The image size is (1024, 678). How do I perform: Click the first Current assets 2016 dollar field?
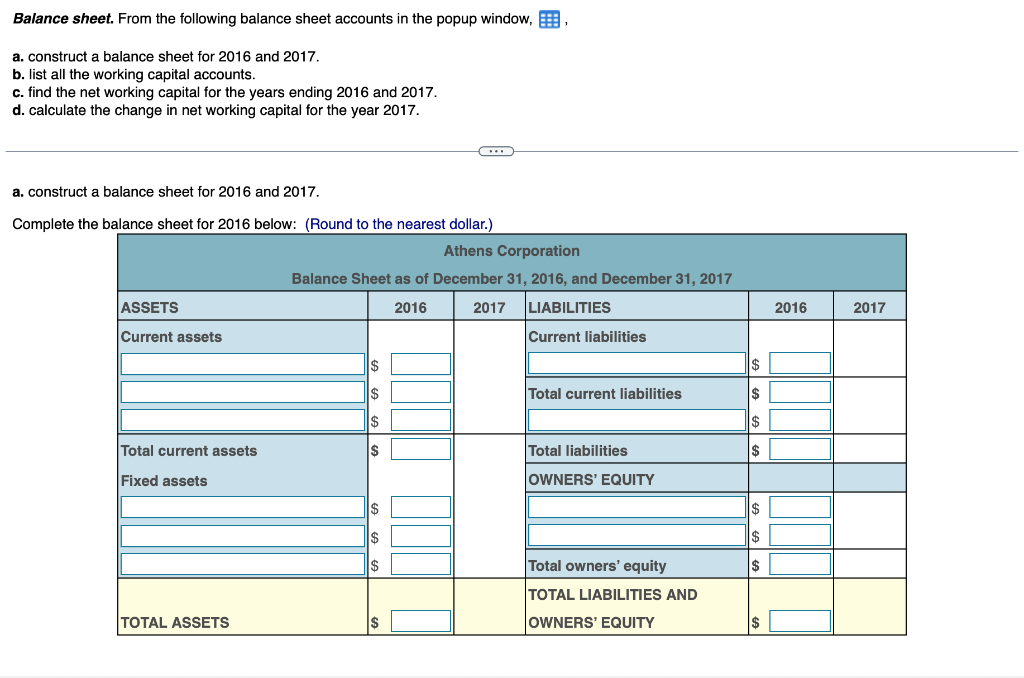(x=422, y=363)
